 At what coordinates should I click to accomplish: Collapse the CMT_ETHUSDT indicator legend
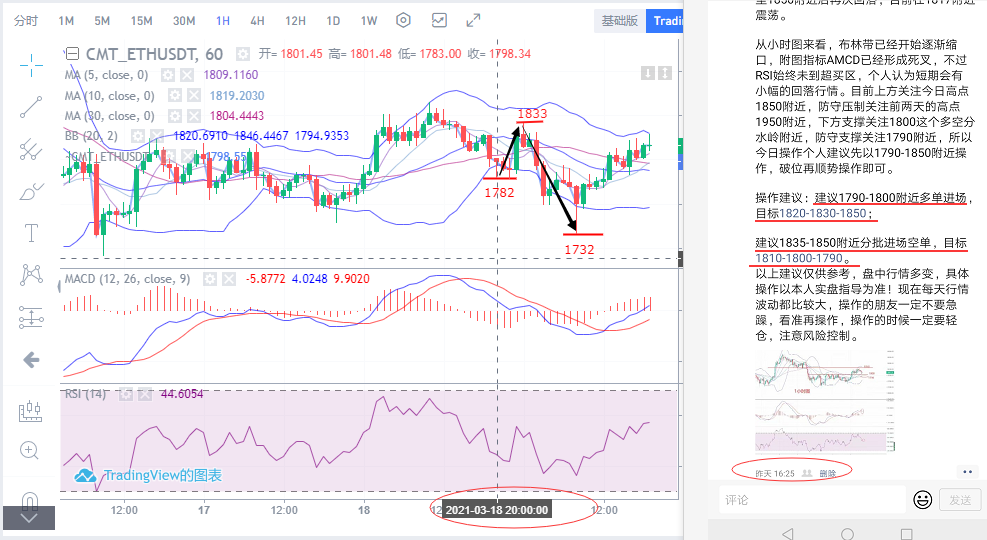click(x=72, y=54)
